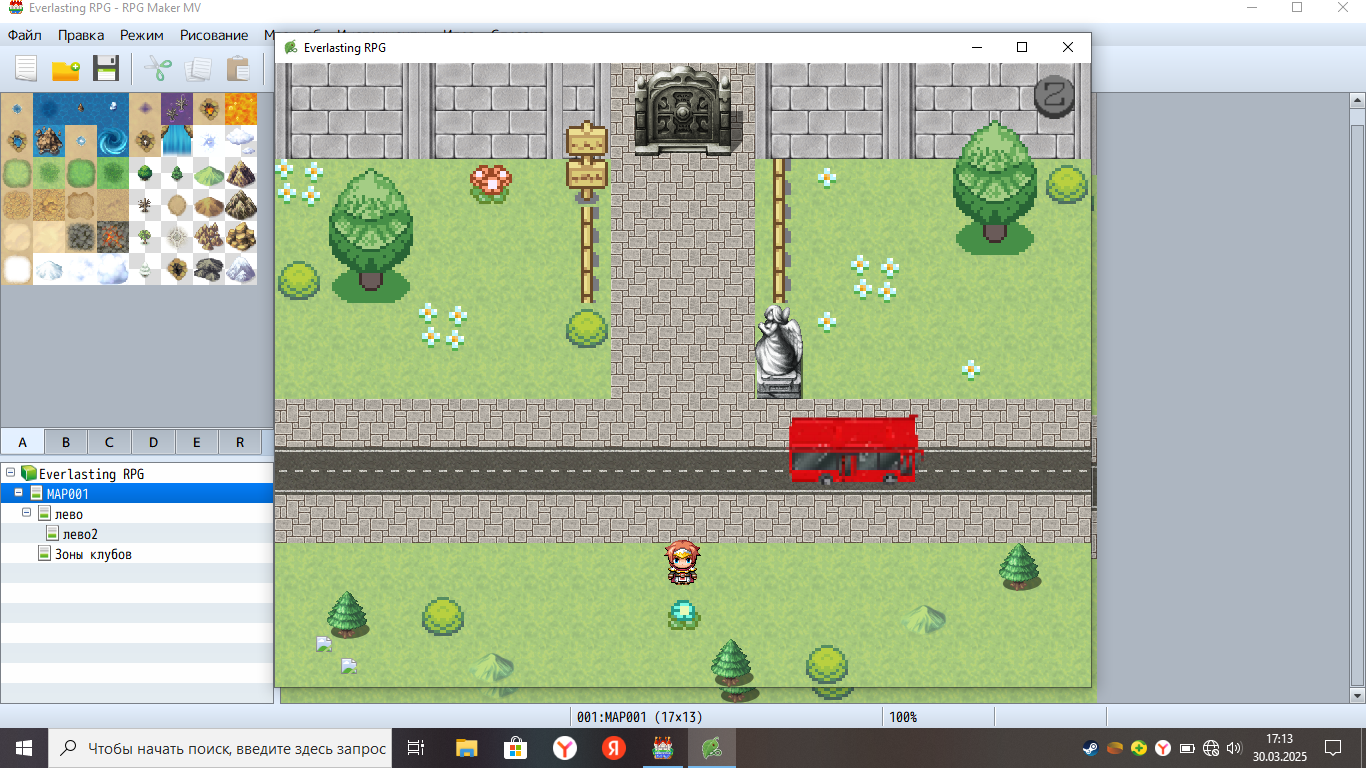Open Task View from the taskbar
This screenshot has height=768, width=1366.
(417, 747)
